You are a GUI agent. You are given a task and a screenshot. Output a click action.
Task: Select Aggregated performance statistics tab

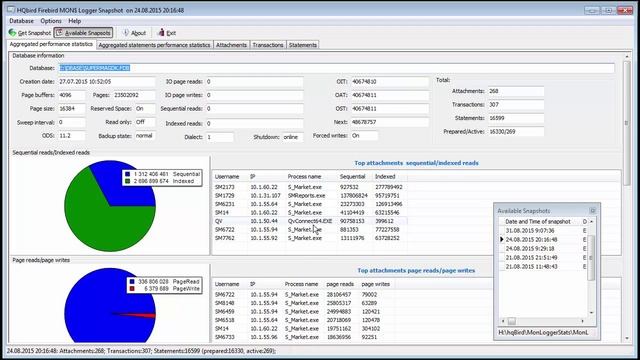click(51, 44)
